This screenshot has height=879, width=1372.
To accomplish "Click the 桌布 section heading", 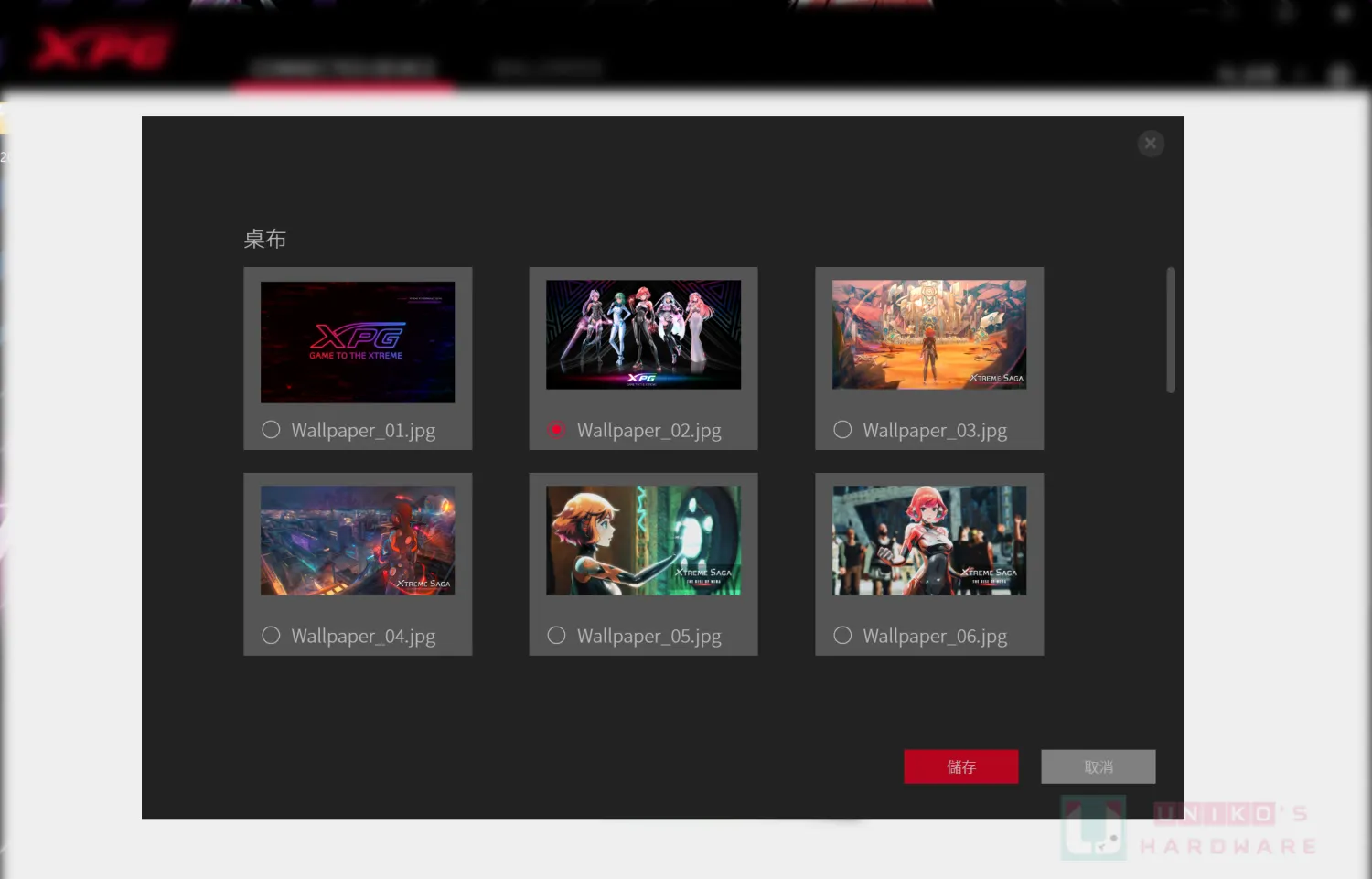I will [x=265, y=239].
